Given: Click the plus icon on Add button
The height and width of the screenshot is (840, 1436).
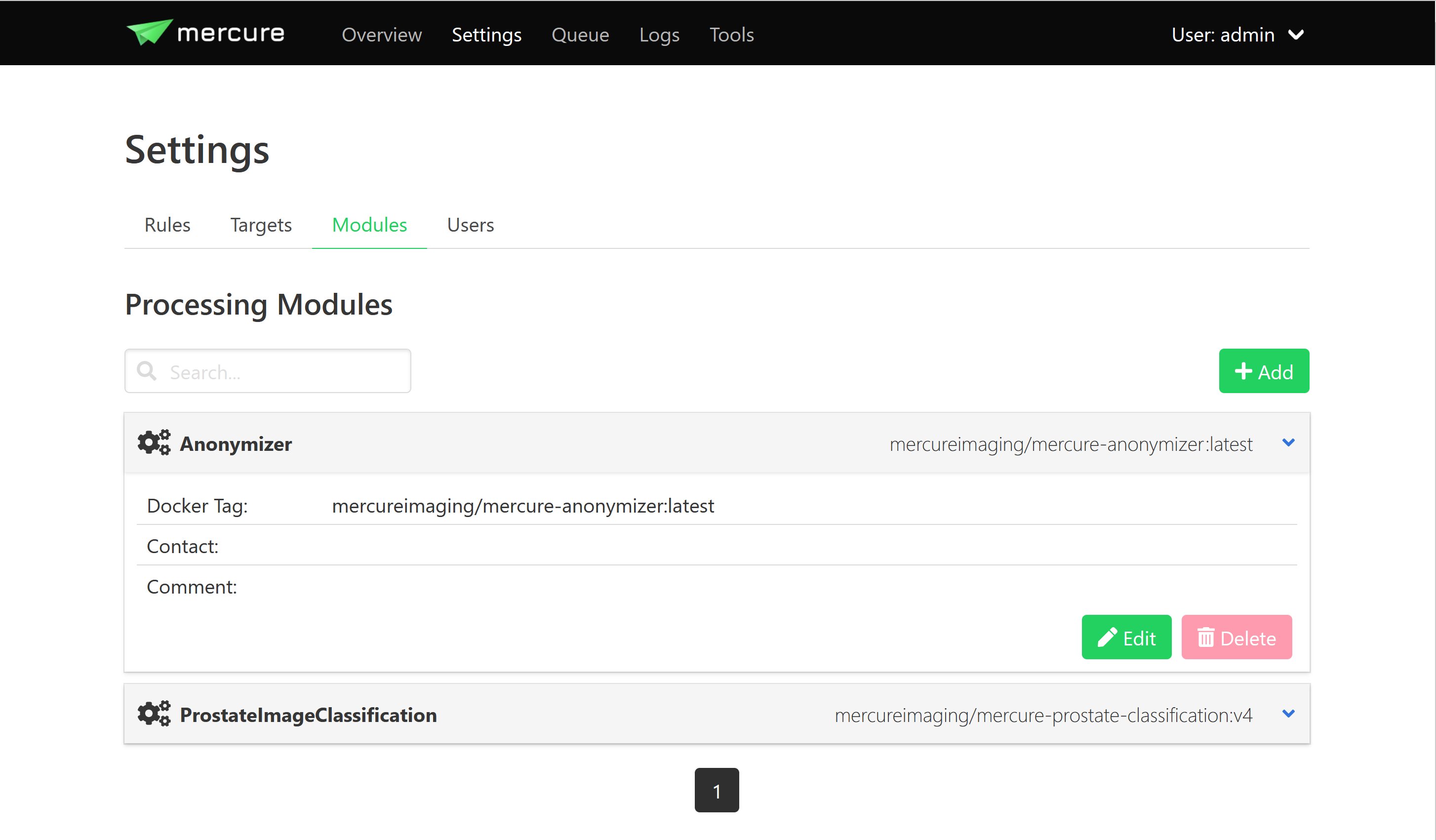Looking at the screenshot, I should pos(1243,371).
